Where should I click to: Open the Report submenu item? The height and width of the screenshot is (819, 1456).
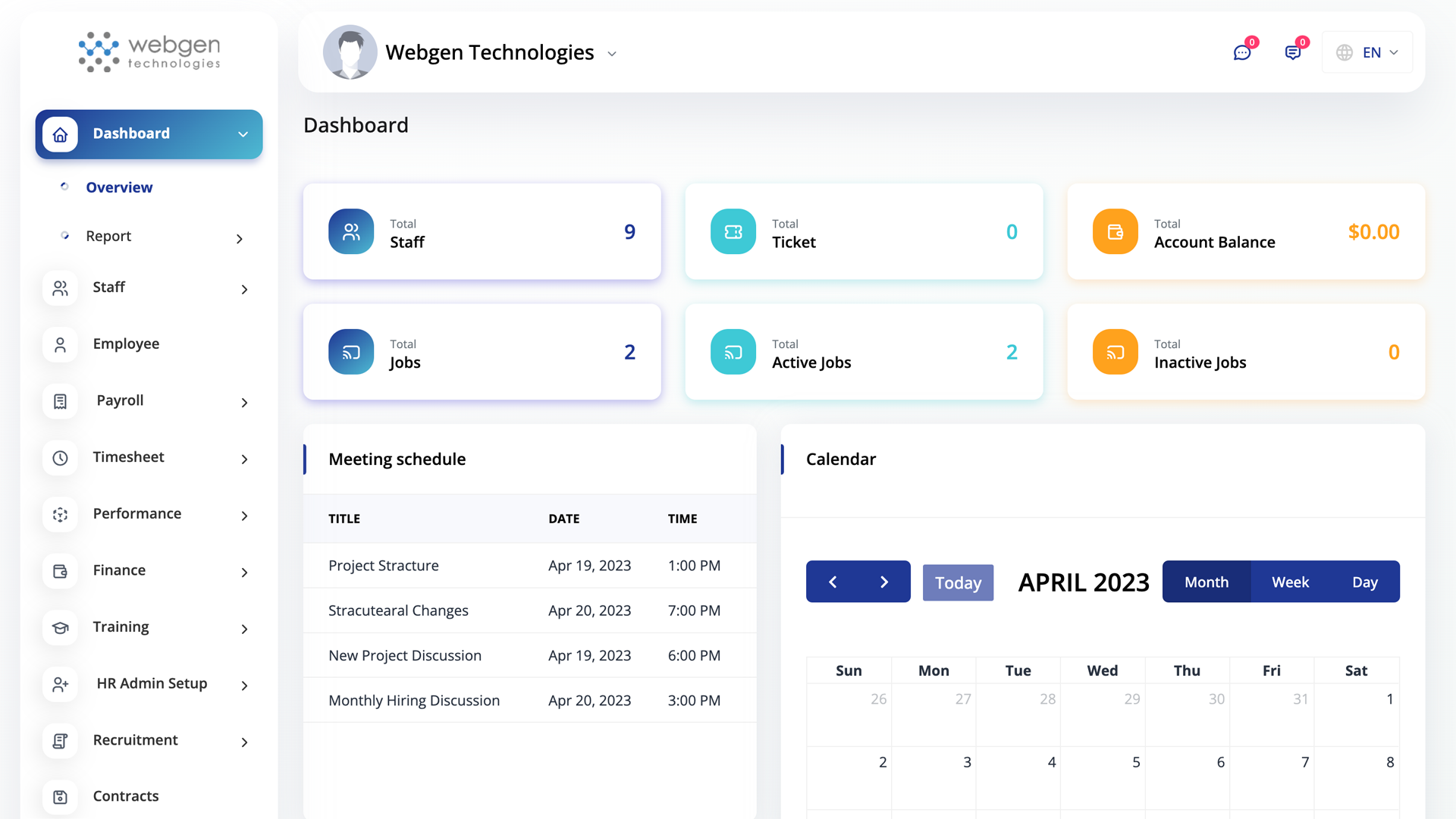pyautogui.click(x=108, y=236)
